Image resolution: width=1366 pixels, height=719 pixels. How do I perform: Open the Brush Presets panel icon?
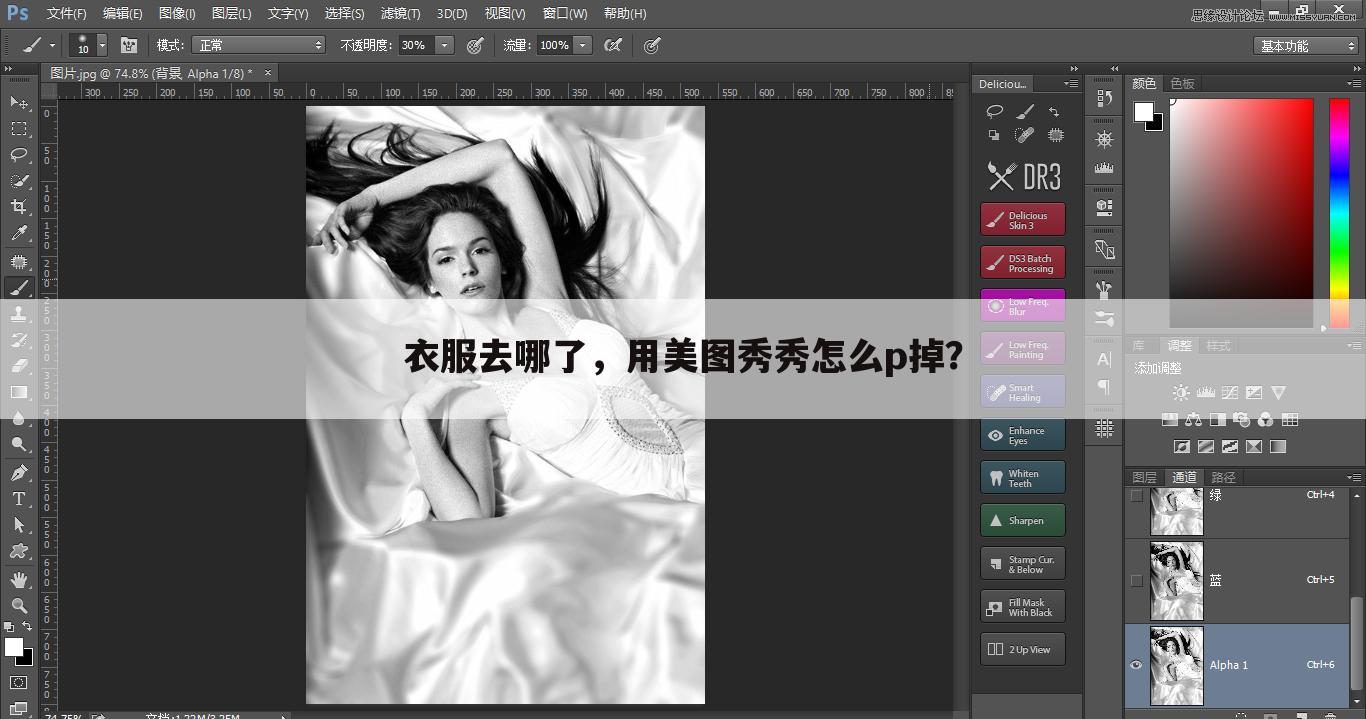point(1104,318)
